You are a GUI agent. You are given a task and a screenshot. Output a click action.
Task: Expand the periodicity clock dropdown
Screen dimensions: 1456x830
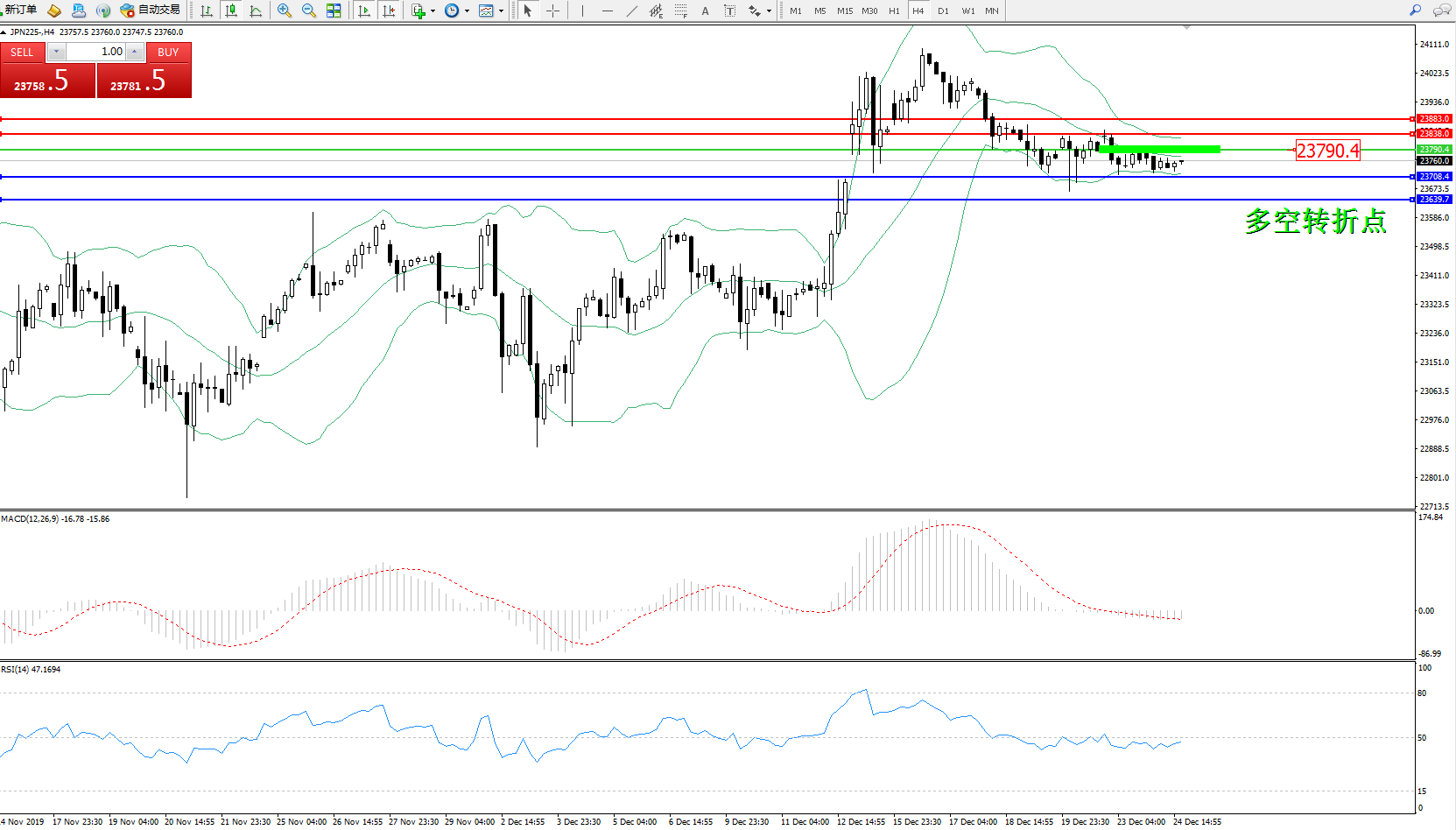pos(467,11)
